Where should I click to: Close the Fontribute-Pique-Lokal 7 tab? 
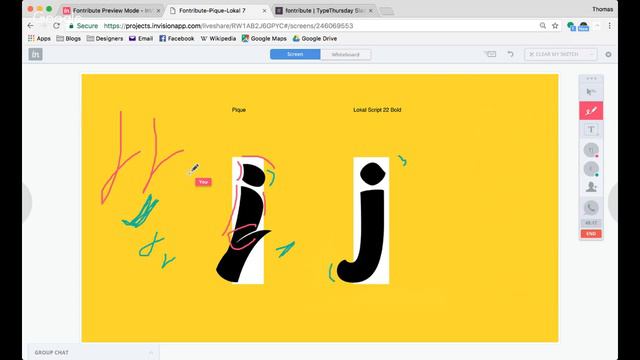(x=264, y=11)
